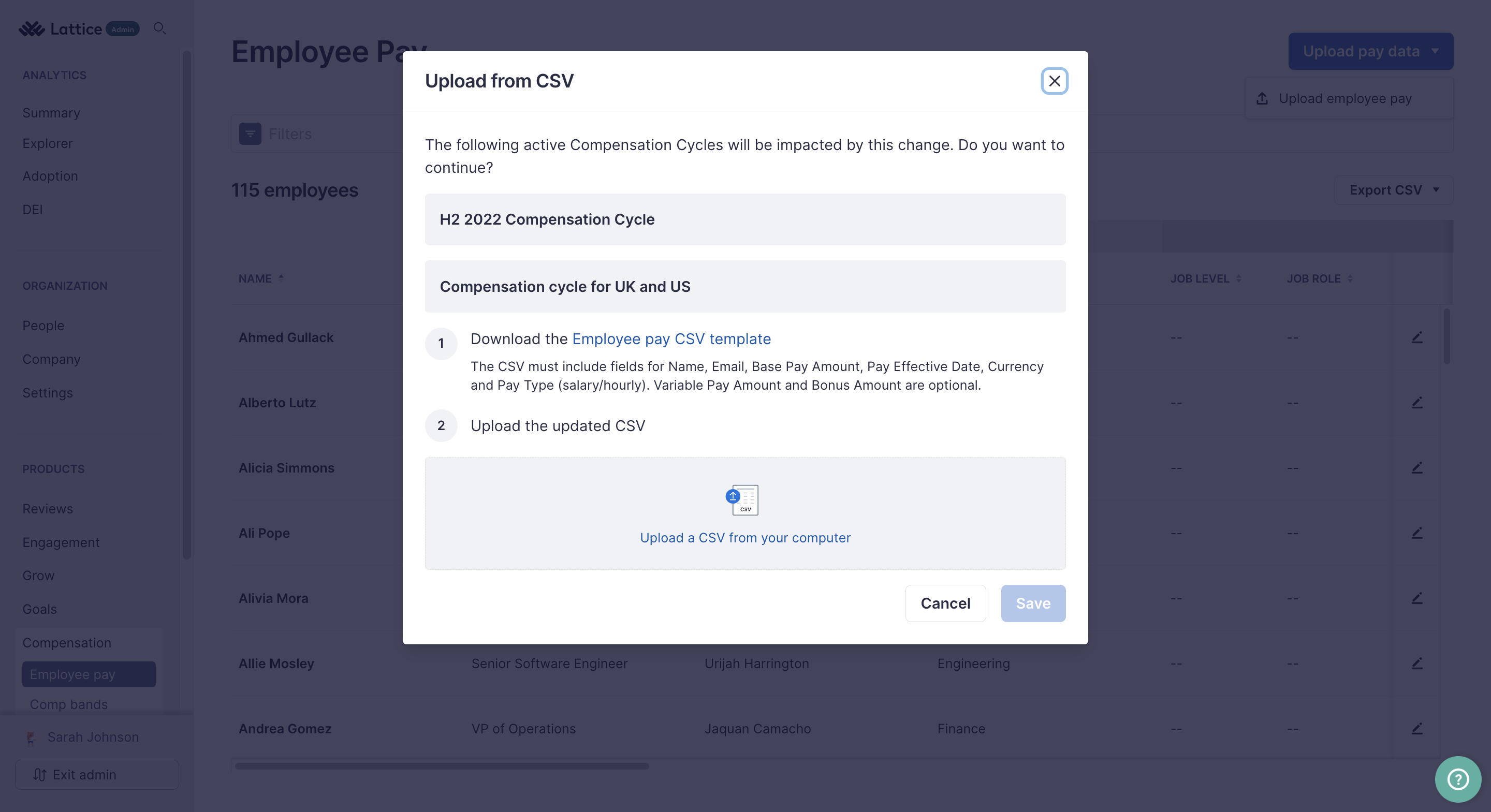Viewport: 1491px width, 812px height.
Task: Open Grow product
Action: coord(38,575)
